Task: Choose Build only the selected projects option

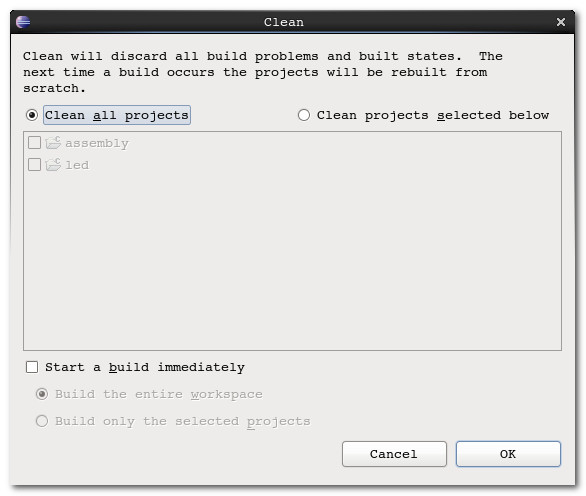Action: (42, 421)
